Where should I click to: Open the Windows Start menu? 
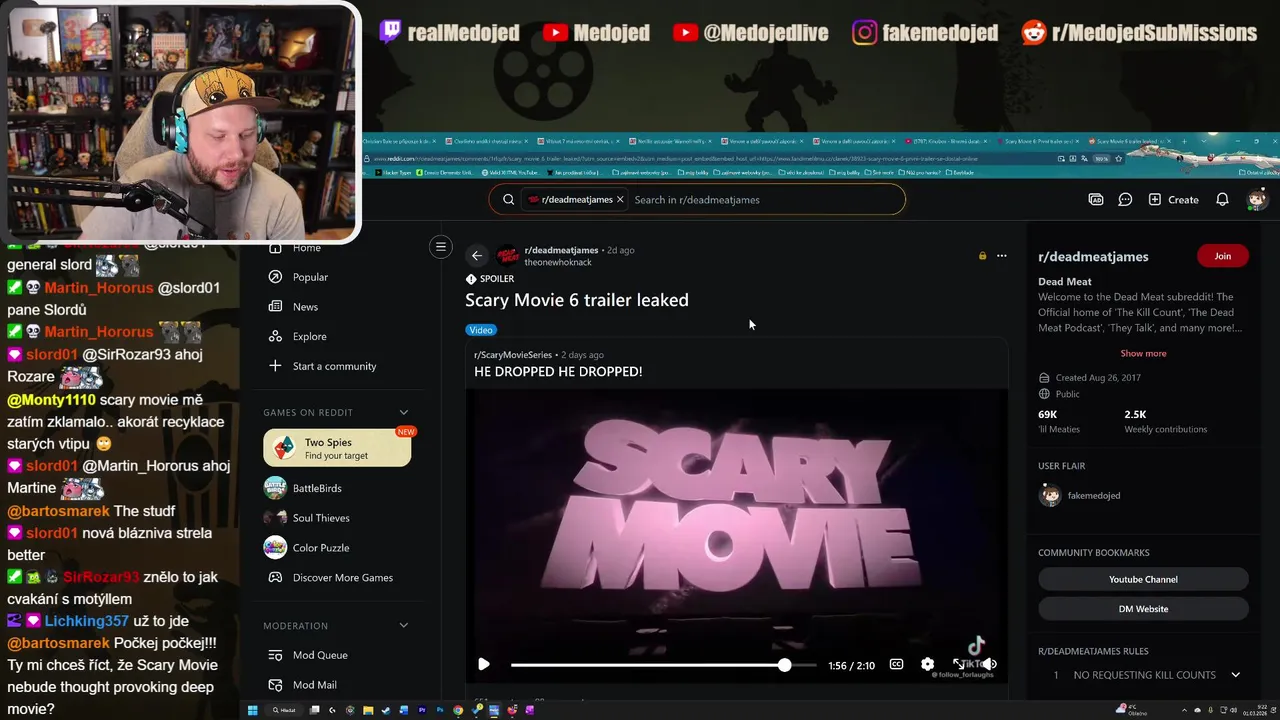(253, 710)
